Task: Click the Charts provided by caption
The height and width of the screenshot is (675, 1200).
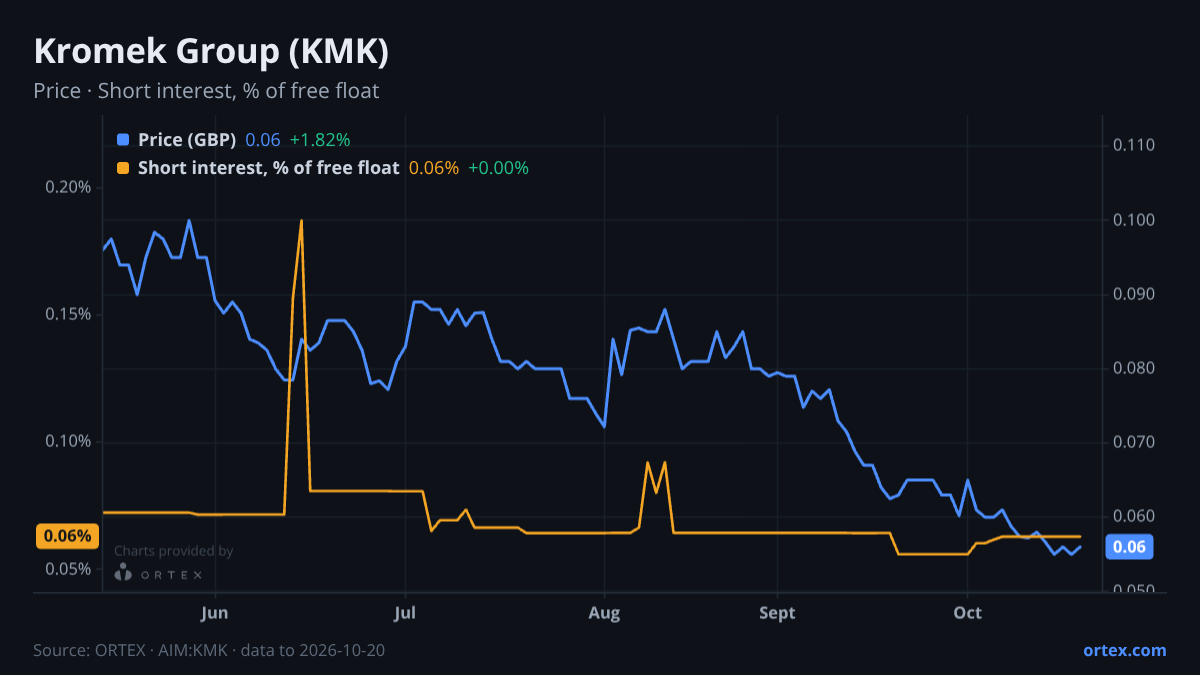Action: 174,551
